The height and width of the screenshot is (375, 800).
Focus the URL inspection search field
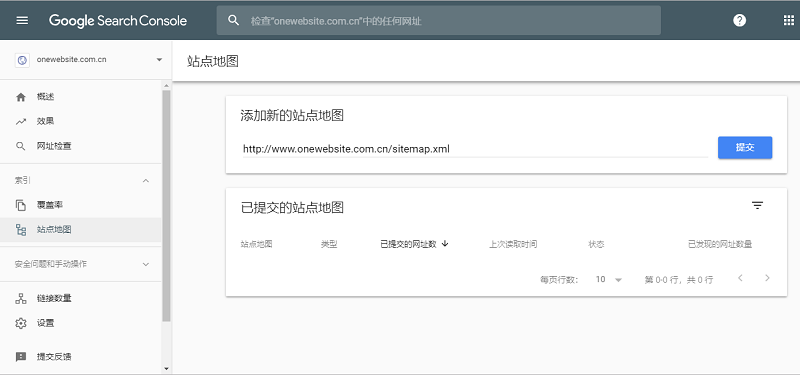tap(439, 20)
